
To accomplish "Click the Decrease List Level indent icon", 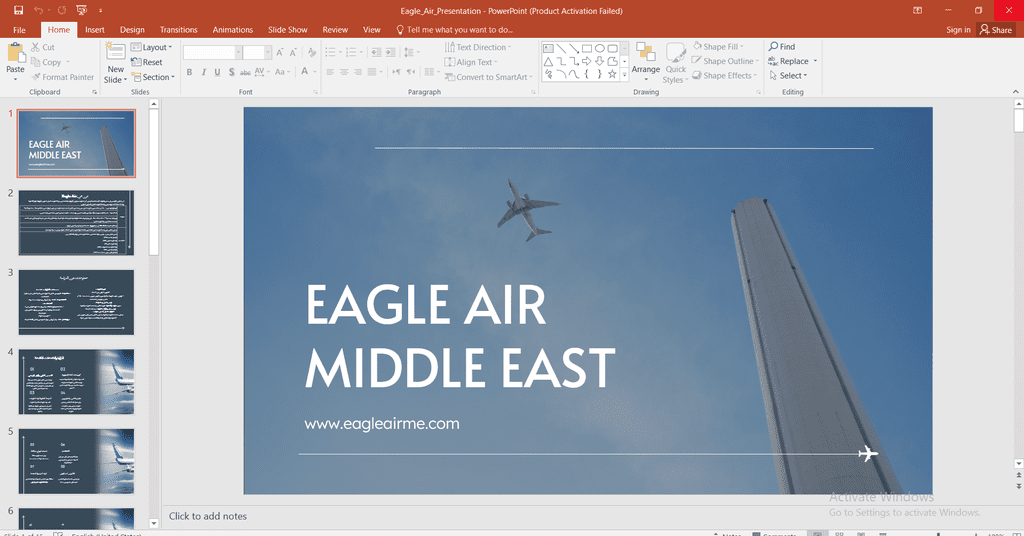I will 376,53.
